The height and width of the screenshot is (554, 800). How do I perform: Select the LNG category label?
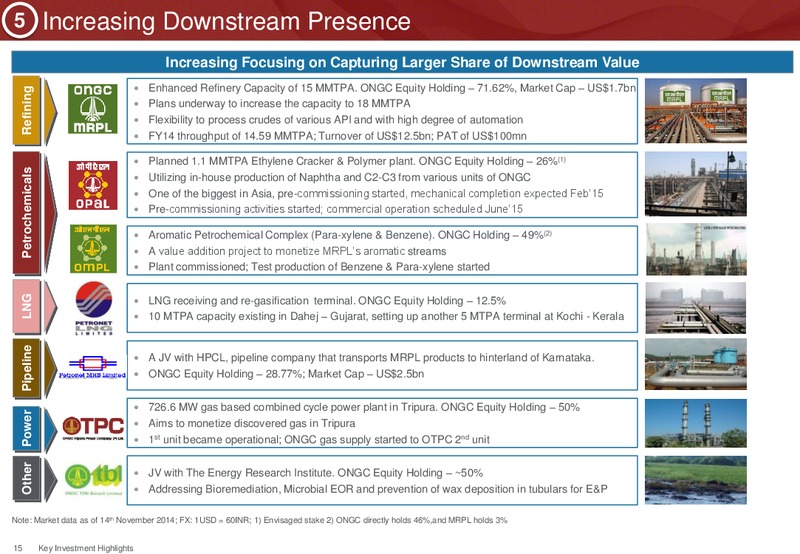coord(27,306)
